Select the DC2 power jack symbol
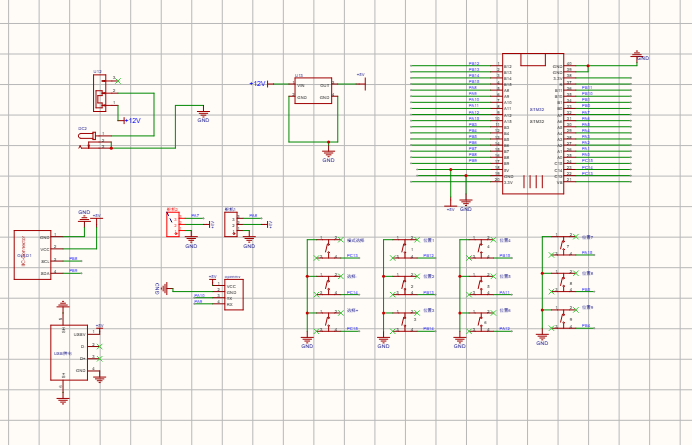 coord(95,140)
